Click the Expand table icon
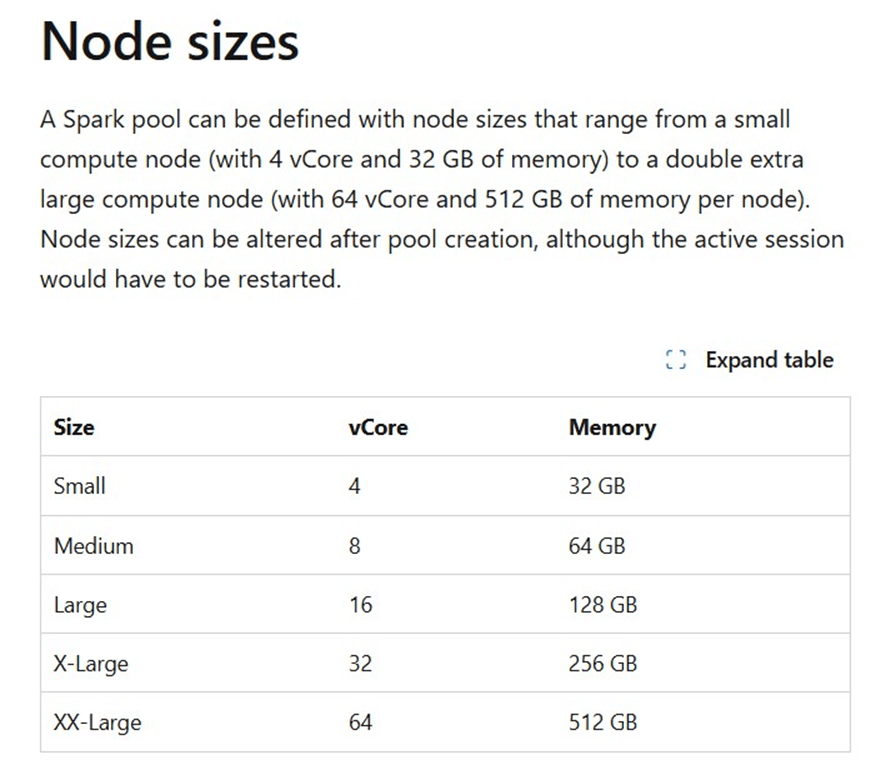The width and height of the screenshot is (896, 765). 676,361
